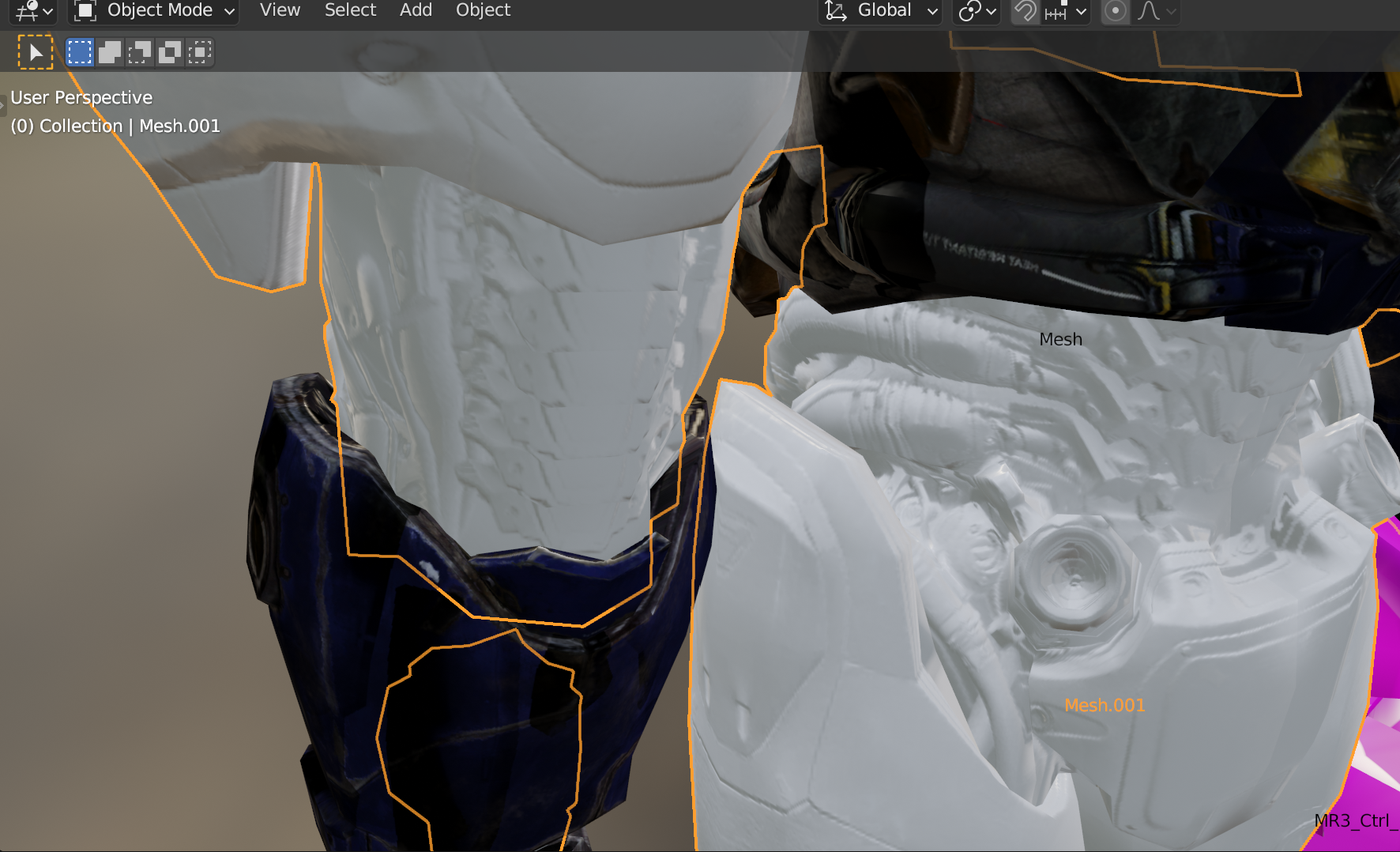Image resolution: width=1400 pixels, height=852 pixels.
Task: Open the transform pivot point selector
Action: point(977,11)
